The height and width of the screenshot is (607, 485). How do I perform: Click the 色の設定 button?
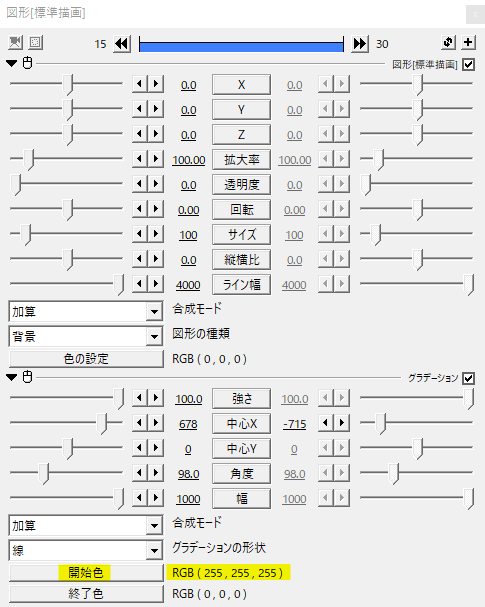(86, 359)
